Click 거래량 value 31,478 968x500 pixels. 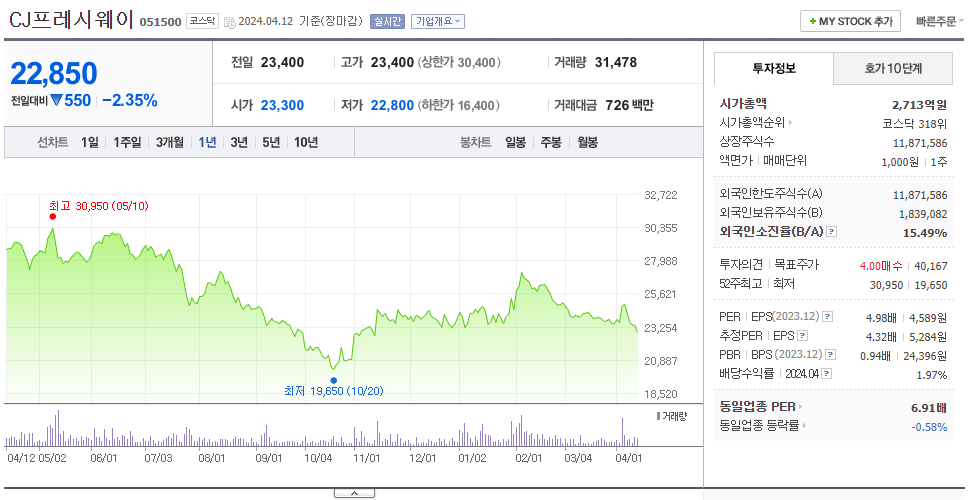615,62
